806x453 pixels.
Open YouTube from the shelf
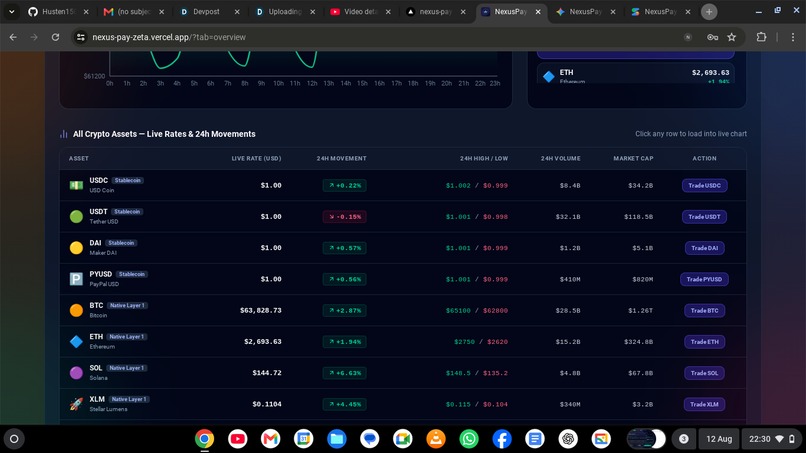pos(237,439)
